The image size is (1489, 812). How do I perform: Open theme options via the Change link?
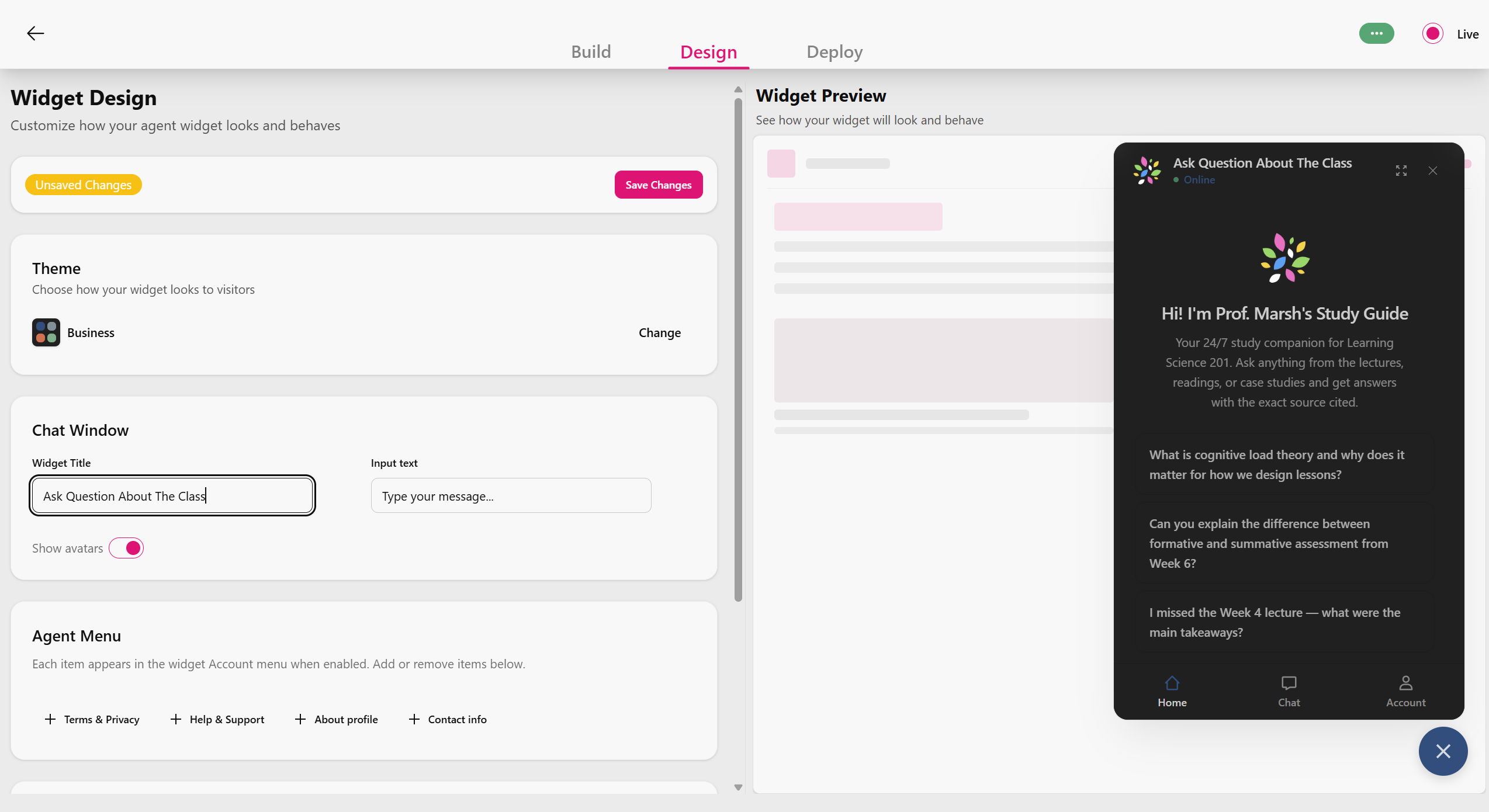pos(659,332)
